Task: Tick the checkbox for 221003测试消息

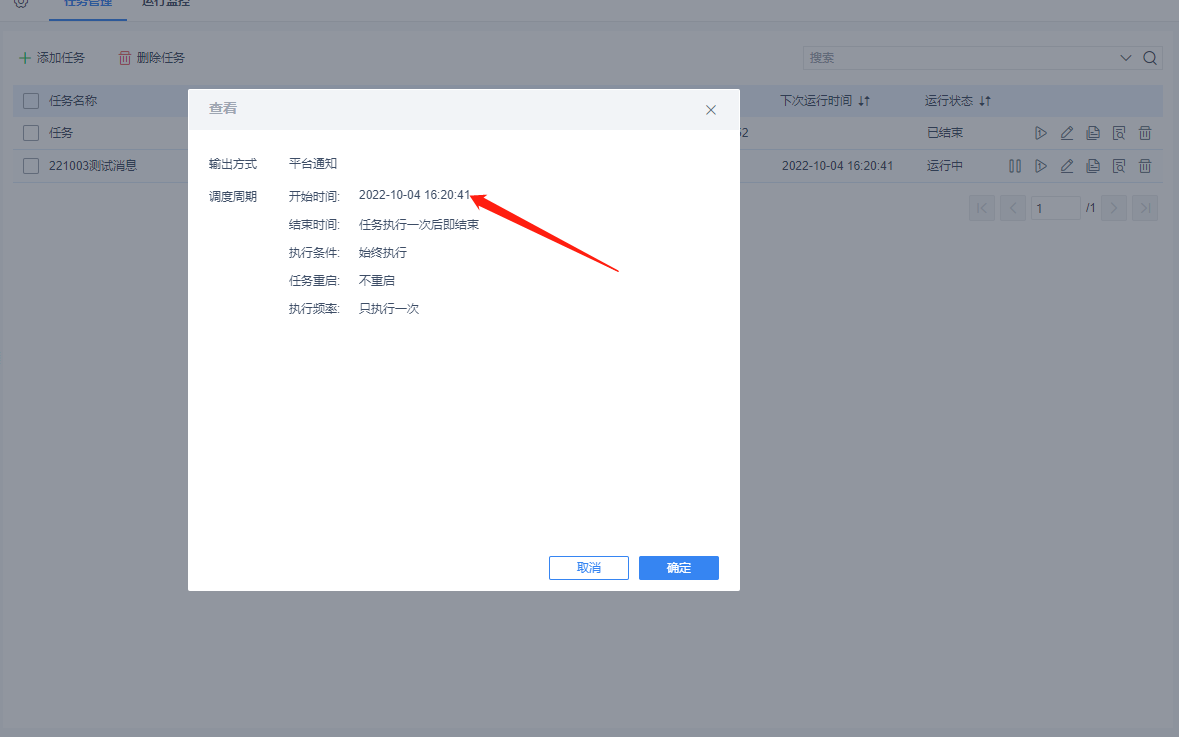Action: tap(31, 165)
